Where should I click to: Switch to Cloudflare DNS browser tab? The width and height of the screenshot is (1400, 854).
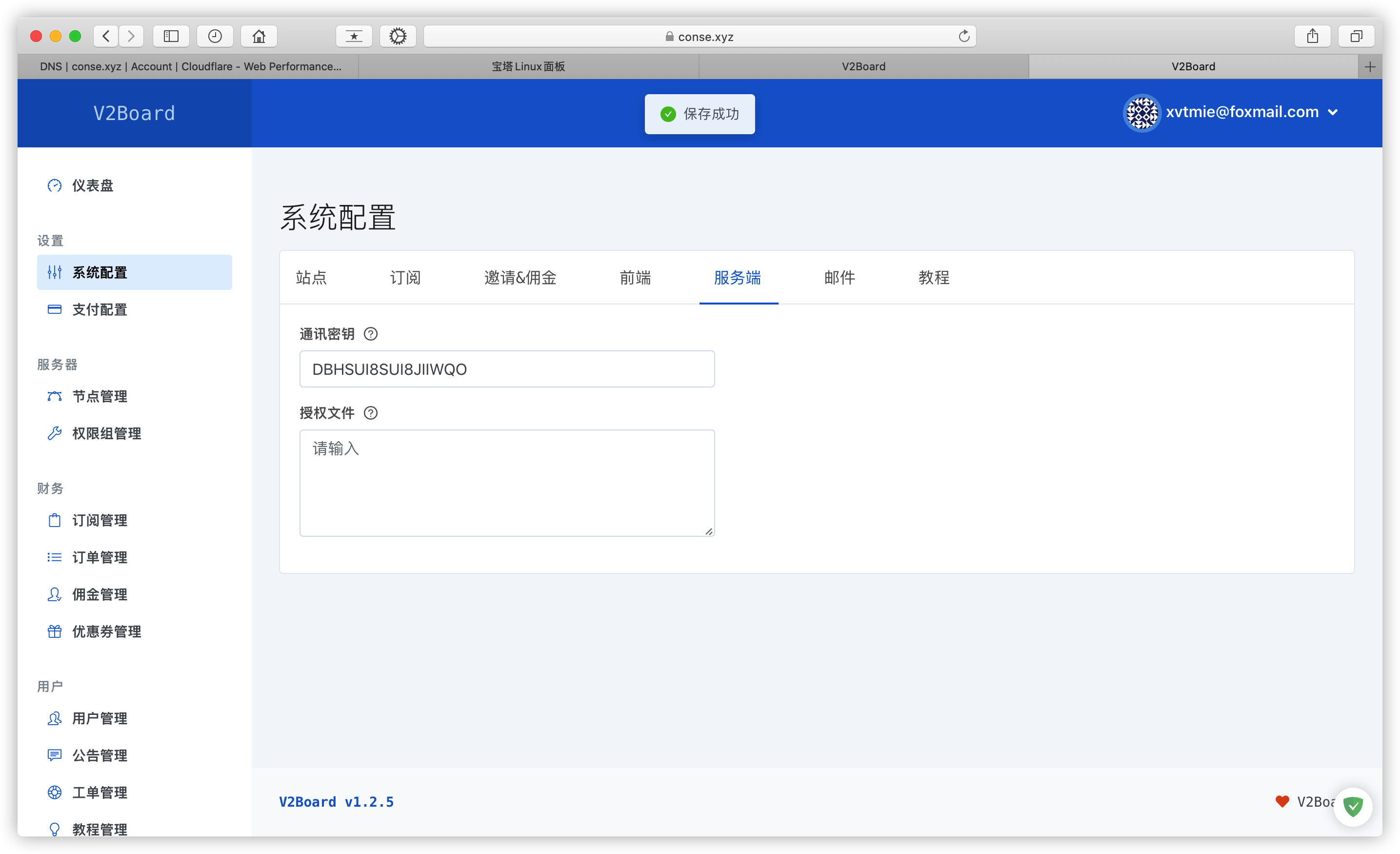coord(190,66)
